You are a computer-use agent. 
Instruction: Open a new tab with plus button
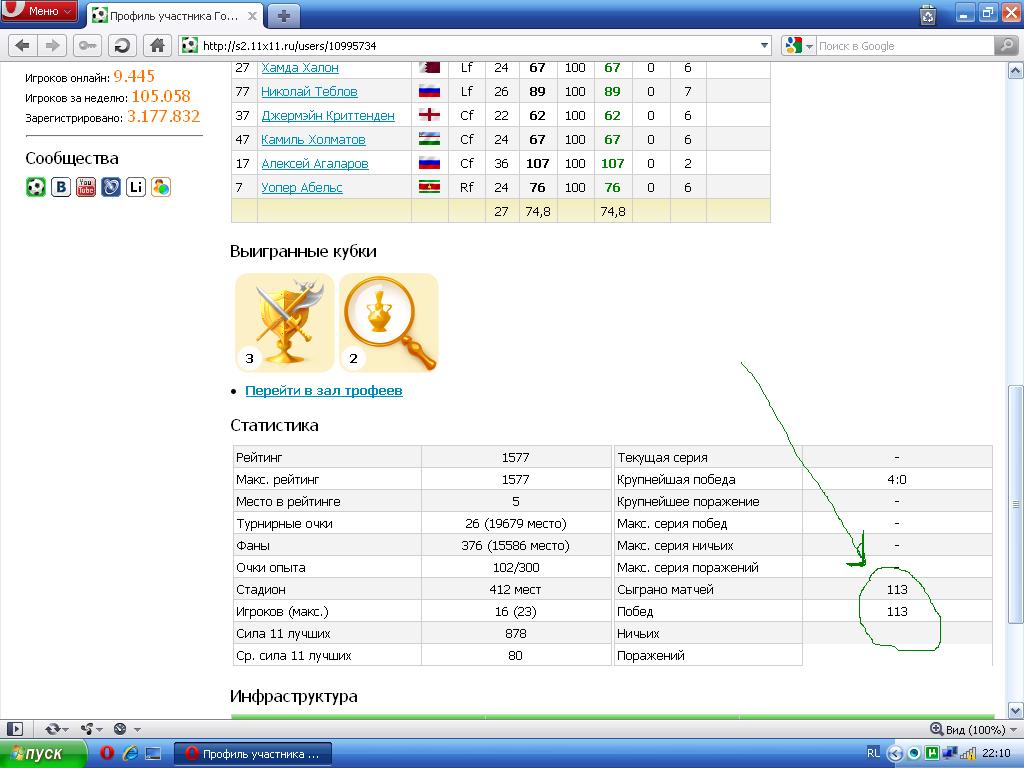click(285, 15)
